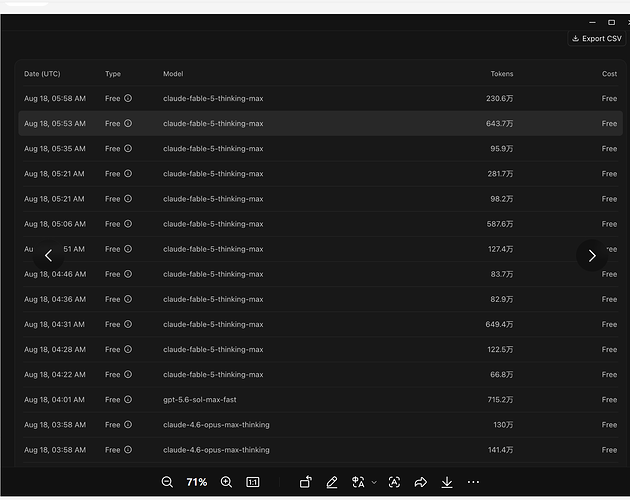Click the 66.8万 tokens value
This screenshot has height=500, width=630.
pos(501,375)
